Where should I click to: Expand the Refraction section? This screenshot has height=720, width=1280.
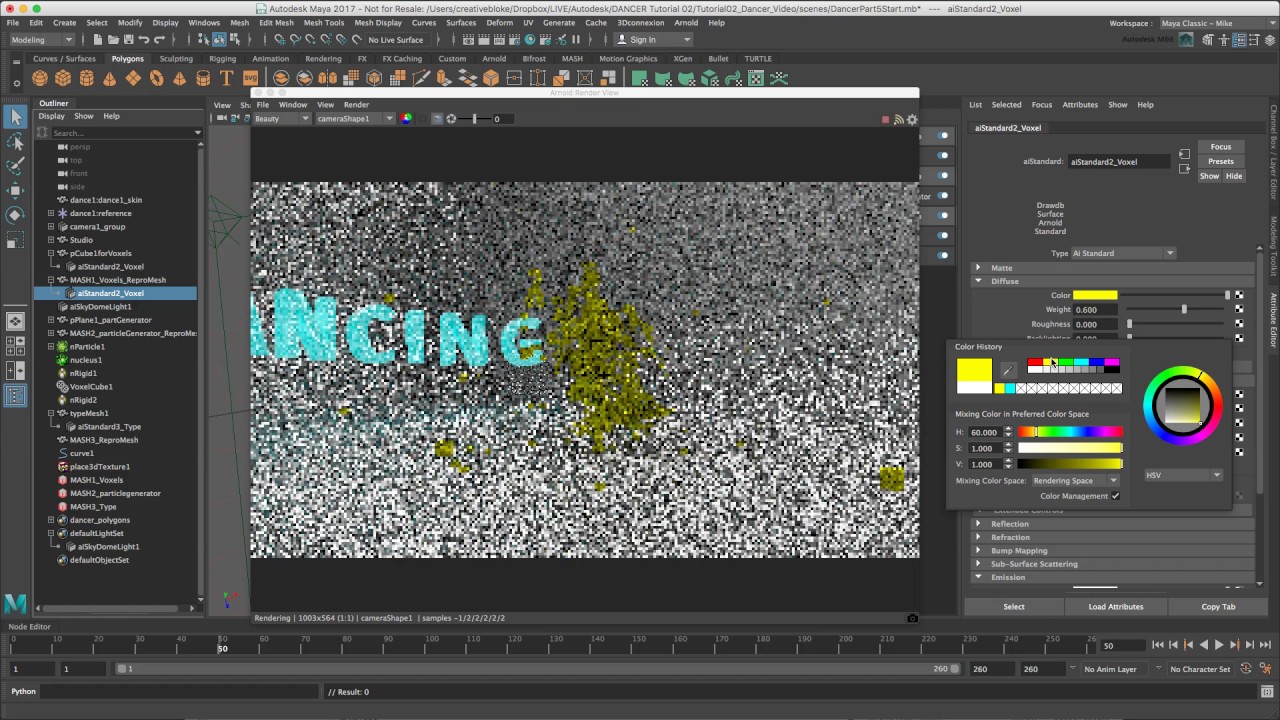point(978,537)
